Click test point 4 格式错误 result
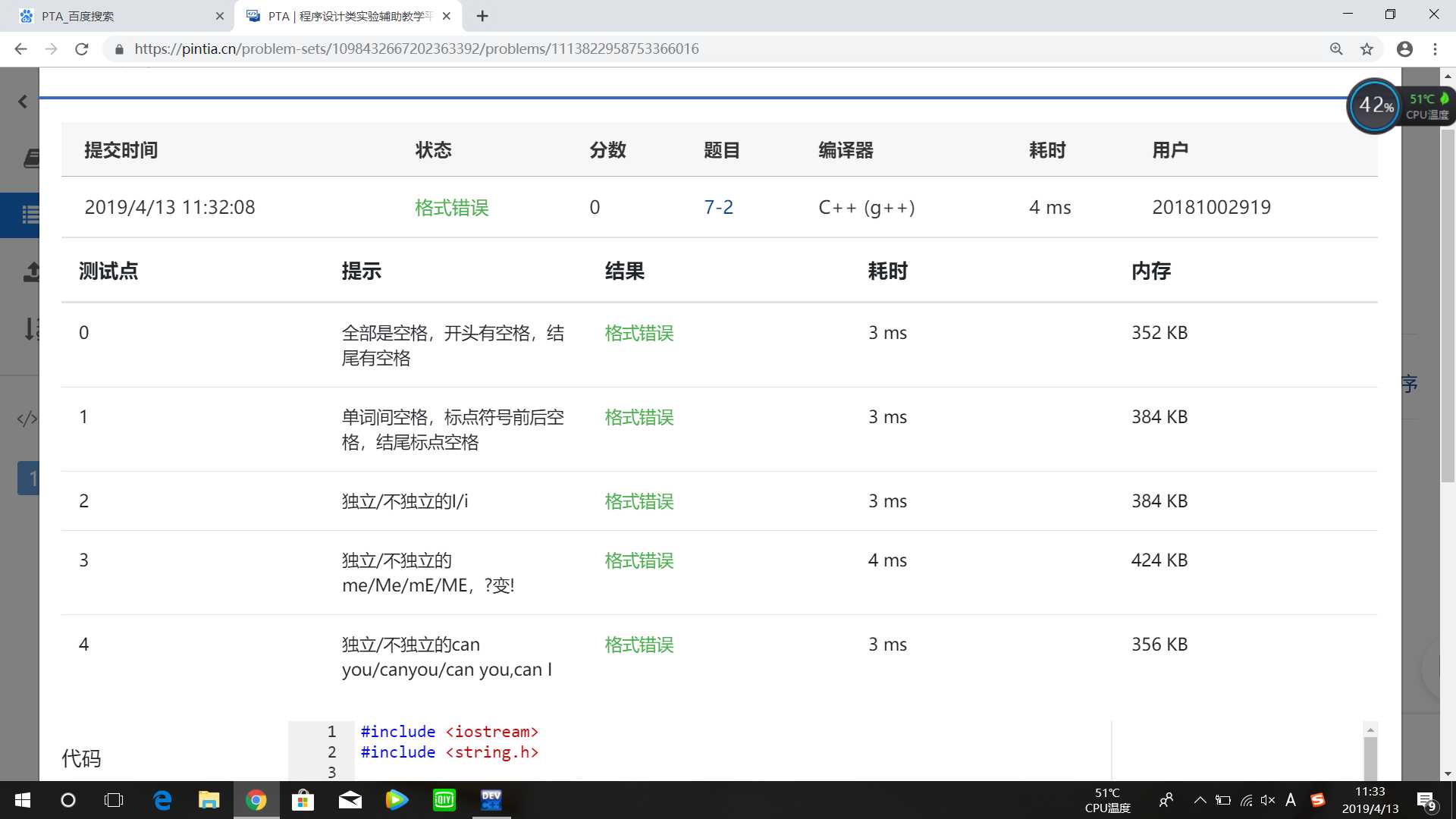This screenshot has width=1456, height=819. click(639, 645)
